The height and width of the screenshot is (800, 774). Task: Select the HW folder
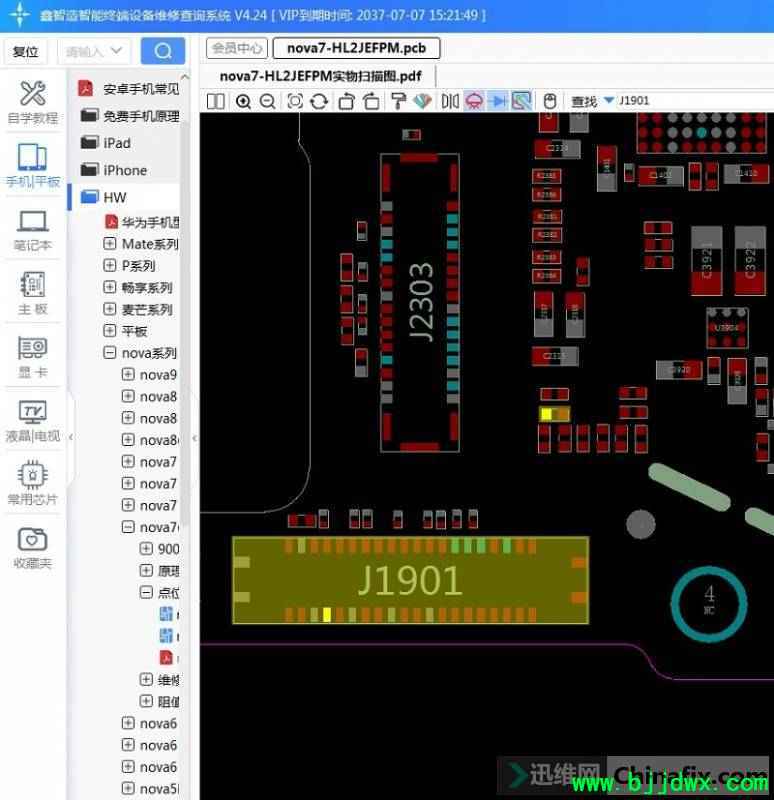104,197
